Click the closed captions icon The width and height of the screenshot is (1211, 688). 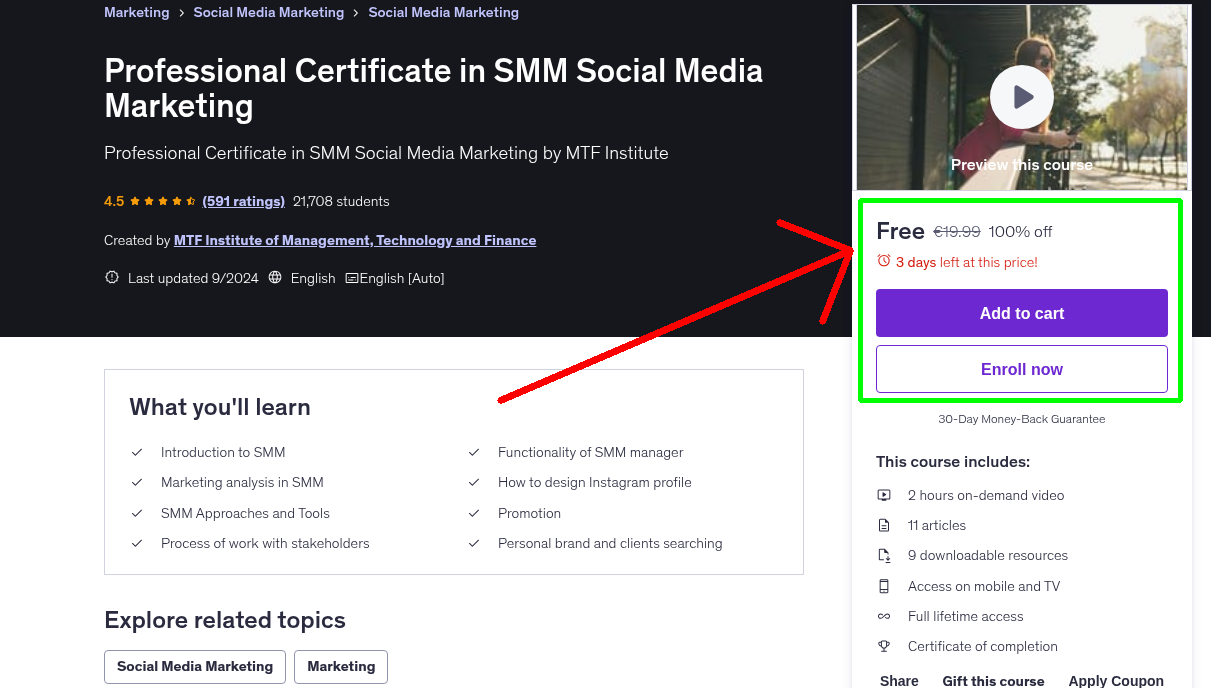coord(352,278)
